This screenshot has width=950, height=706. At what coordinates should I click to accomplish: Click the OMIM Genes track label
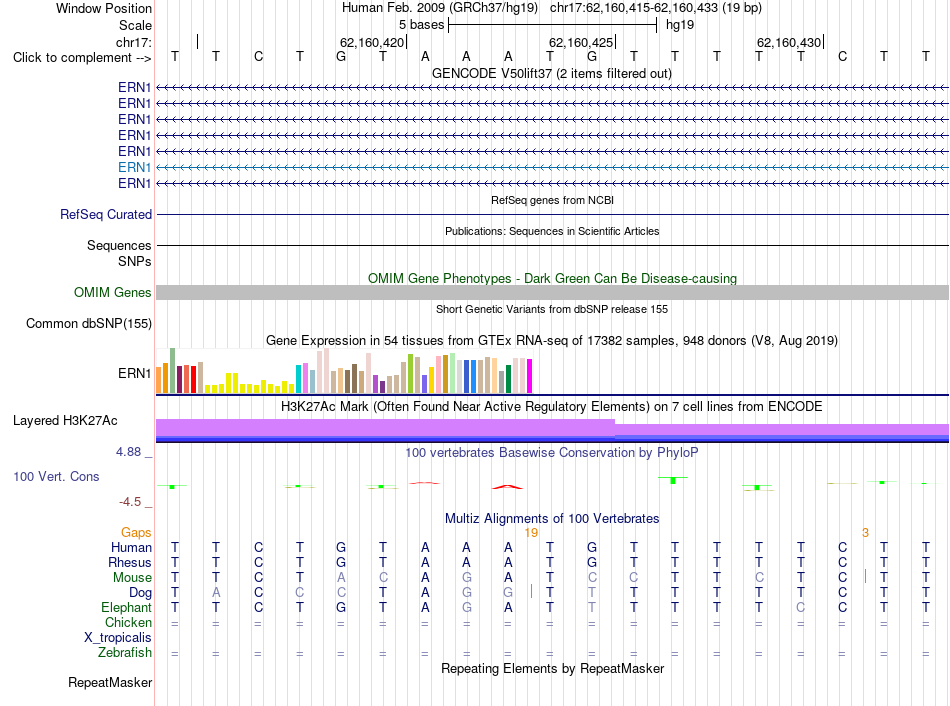[x=112, y=293]
